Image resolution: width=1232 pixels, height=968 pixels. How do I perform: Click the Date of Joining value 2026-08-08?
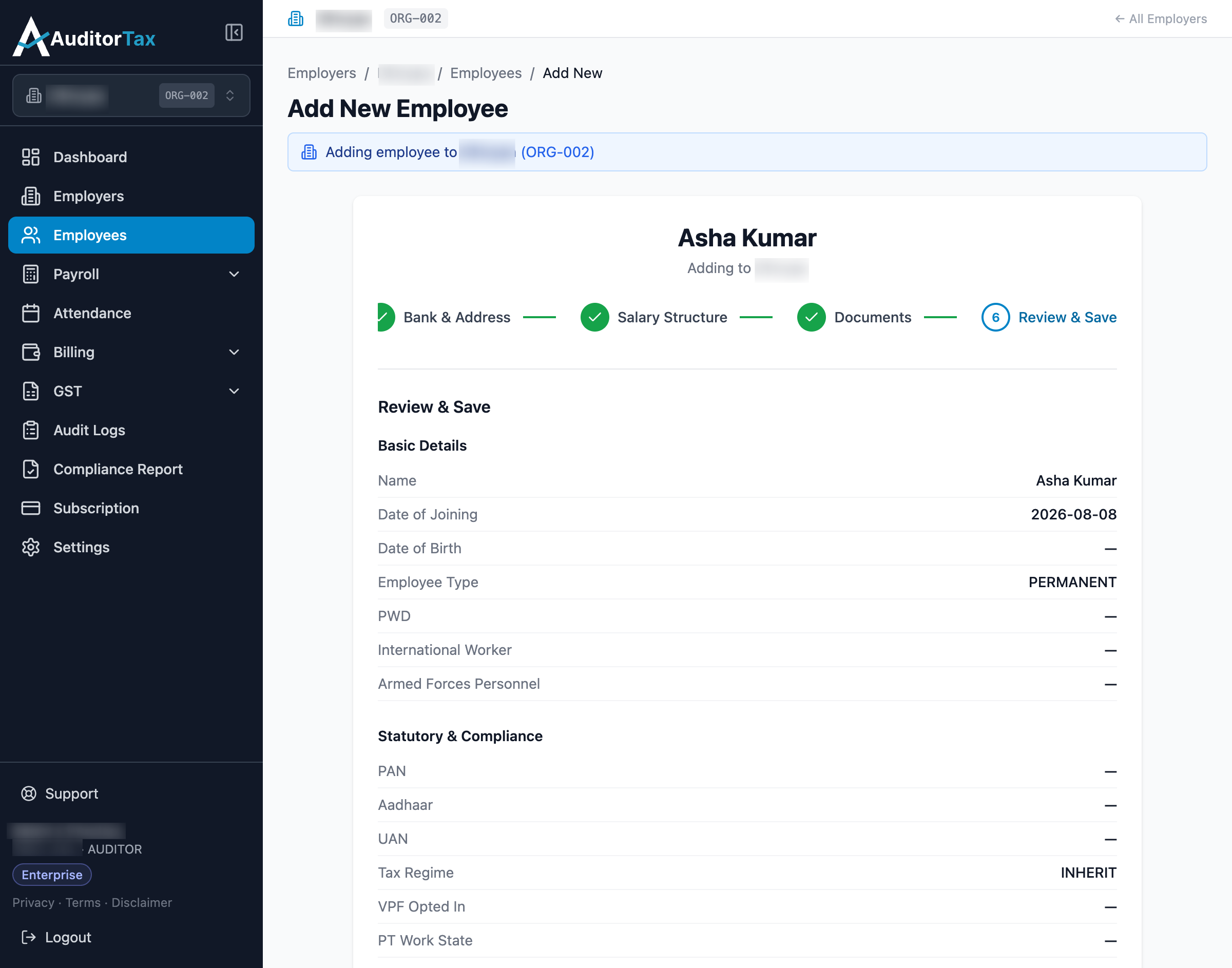tap(1073, 514)
